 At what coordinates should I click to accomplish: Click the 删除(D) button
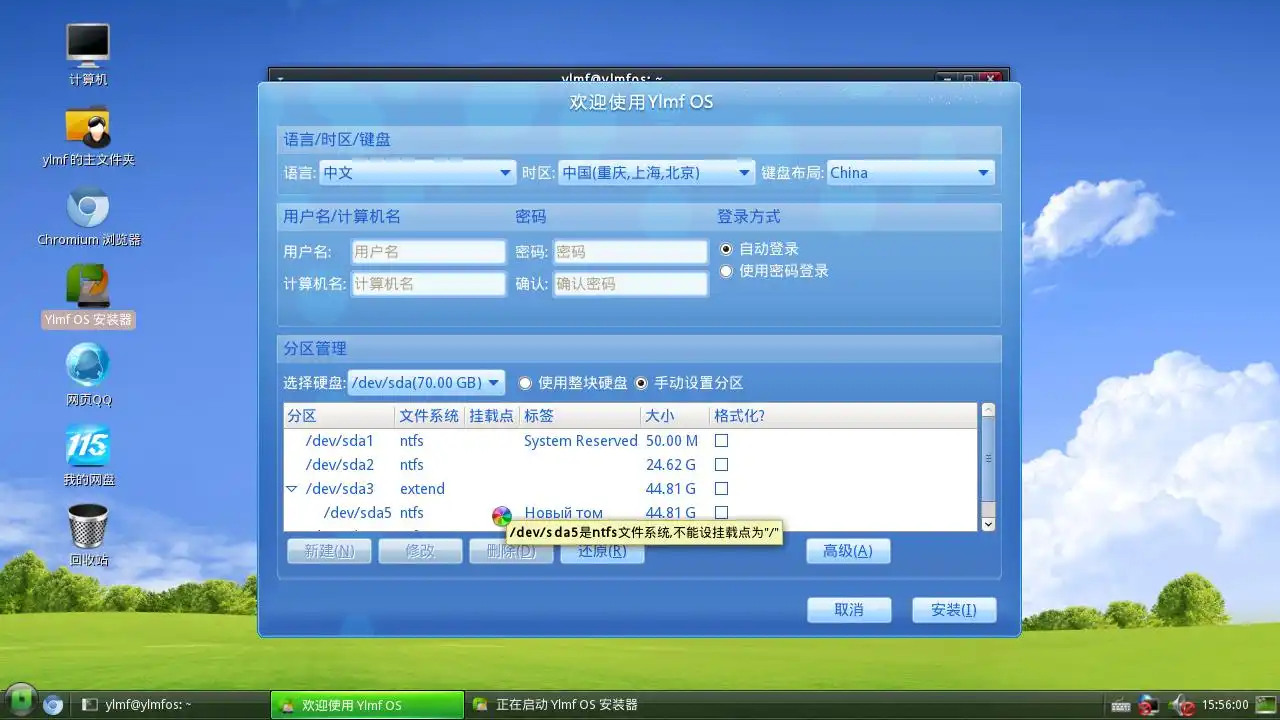click(x=511, y=551)
